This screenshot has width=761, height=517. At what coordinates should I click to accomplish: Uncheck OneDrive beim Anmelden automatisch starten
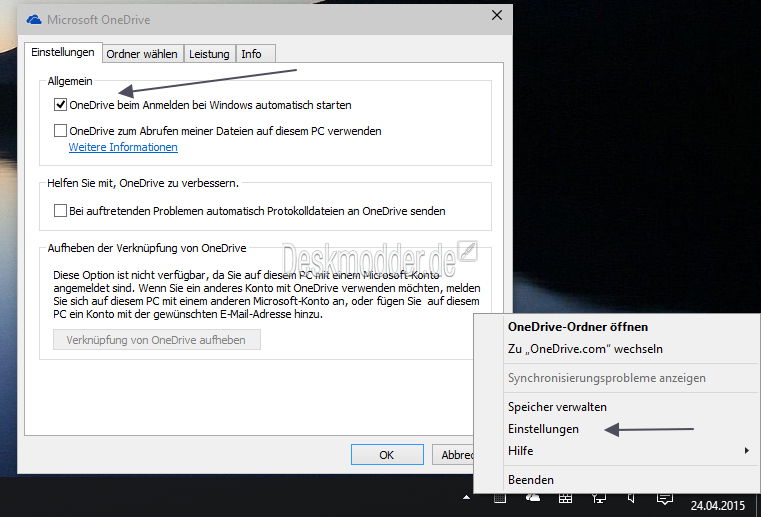point(60,105)
